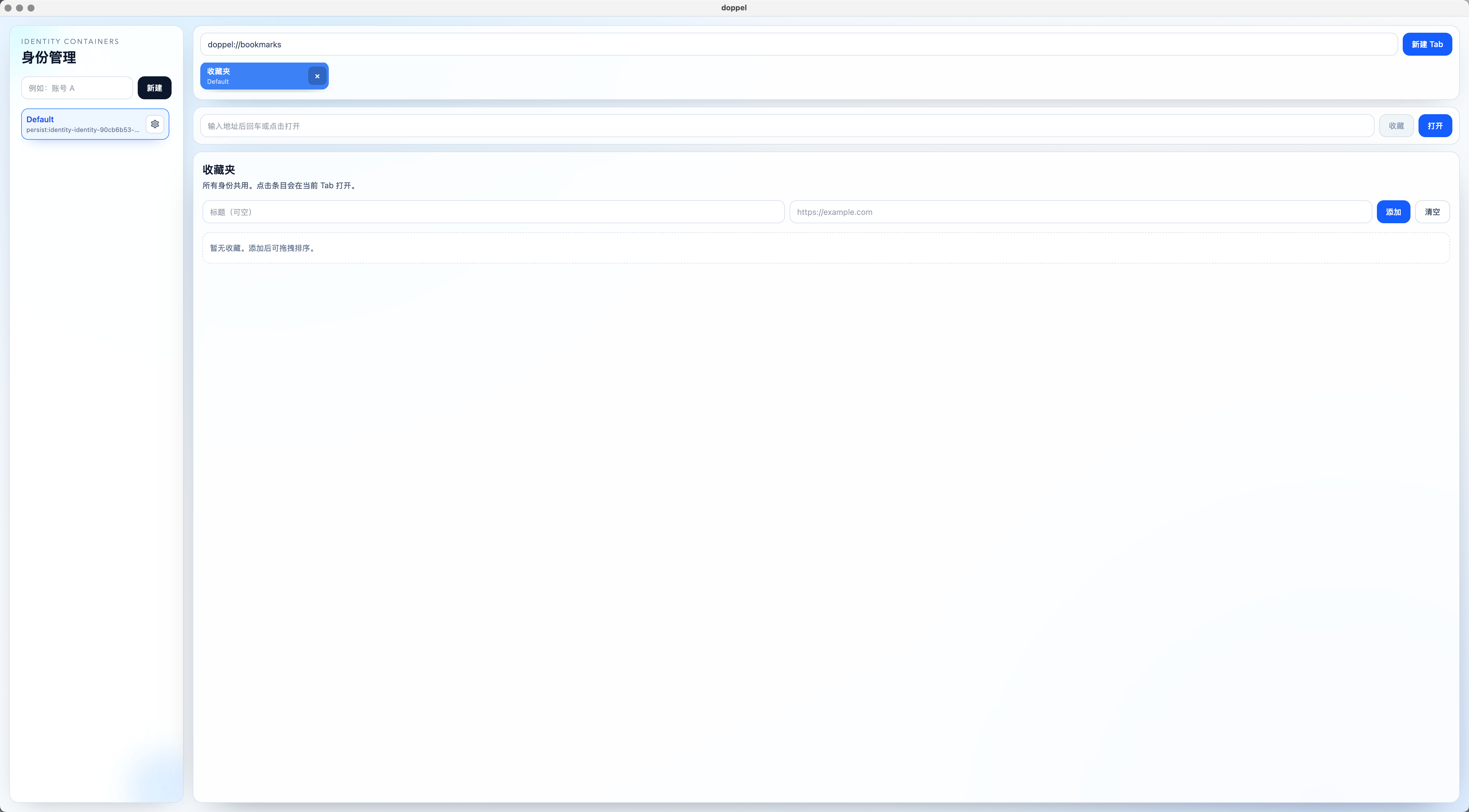Close the 收藏夹 tab with X
The width and height of the screenshot is (1469, 812).
(317, 76)
